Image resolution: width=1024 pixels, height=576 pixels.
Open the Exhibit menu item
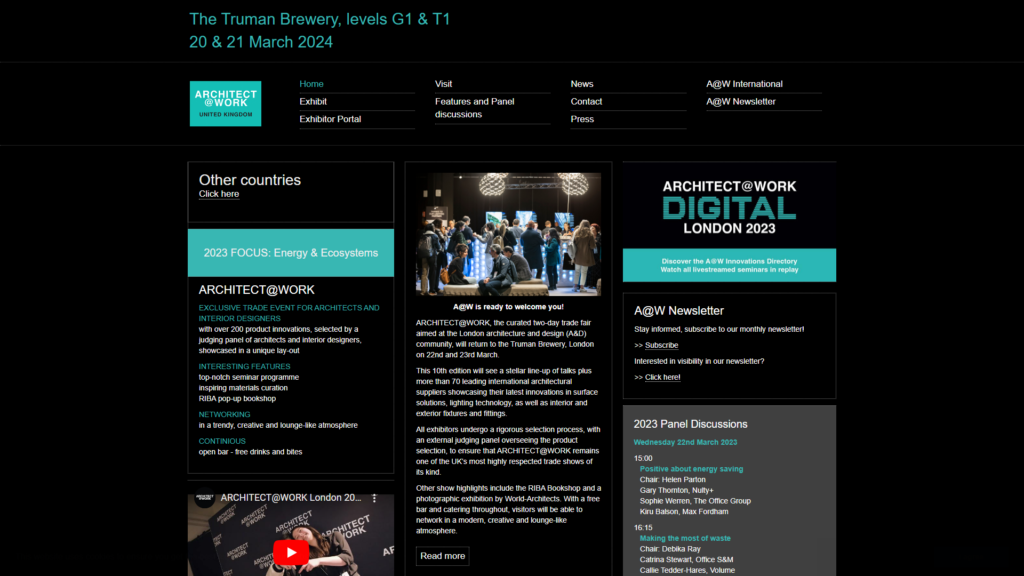pyautogui.click(x=313, y=101)
